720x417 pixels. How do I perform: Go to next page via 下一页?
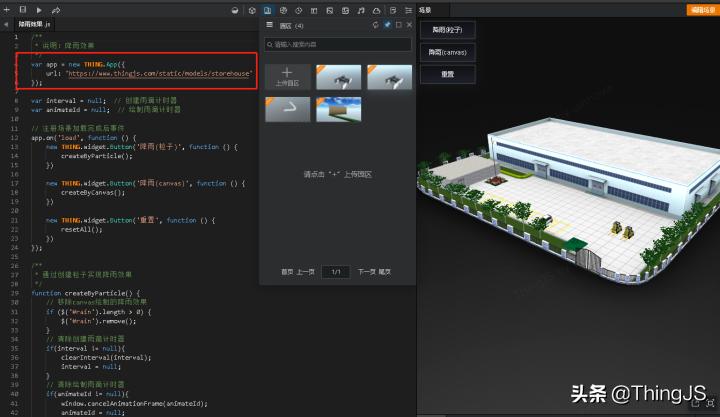366,272
